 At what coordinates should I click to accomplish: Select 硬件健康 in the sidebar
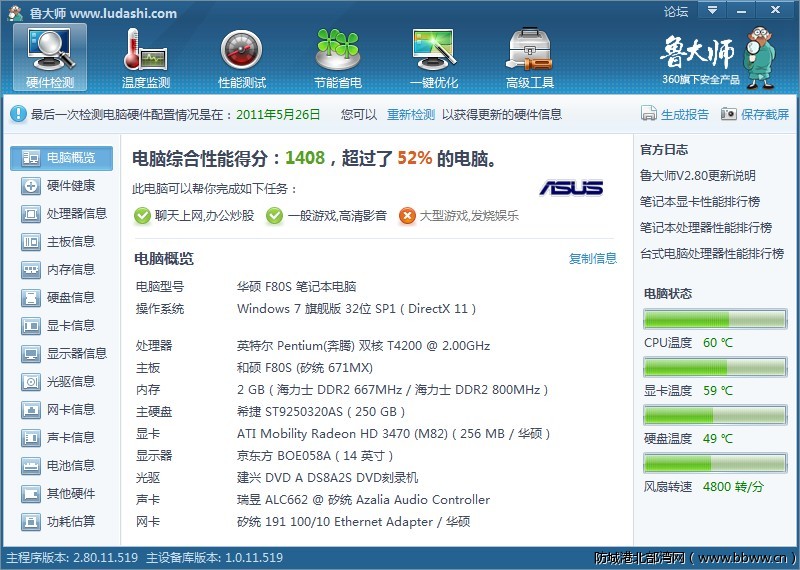(61, 186)
